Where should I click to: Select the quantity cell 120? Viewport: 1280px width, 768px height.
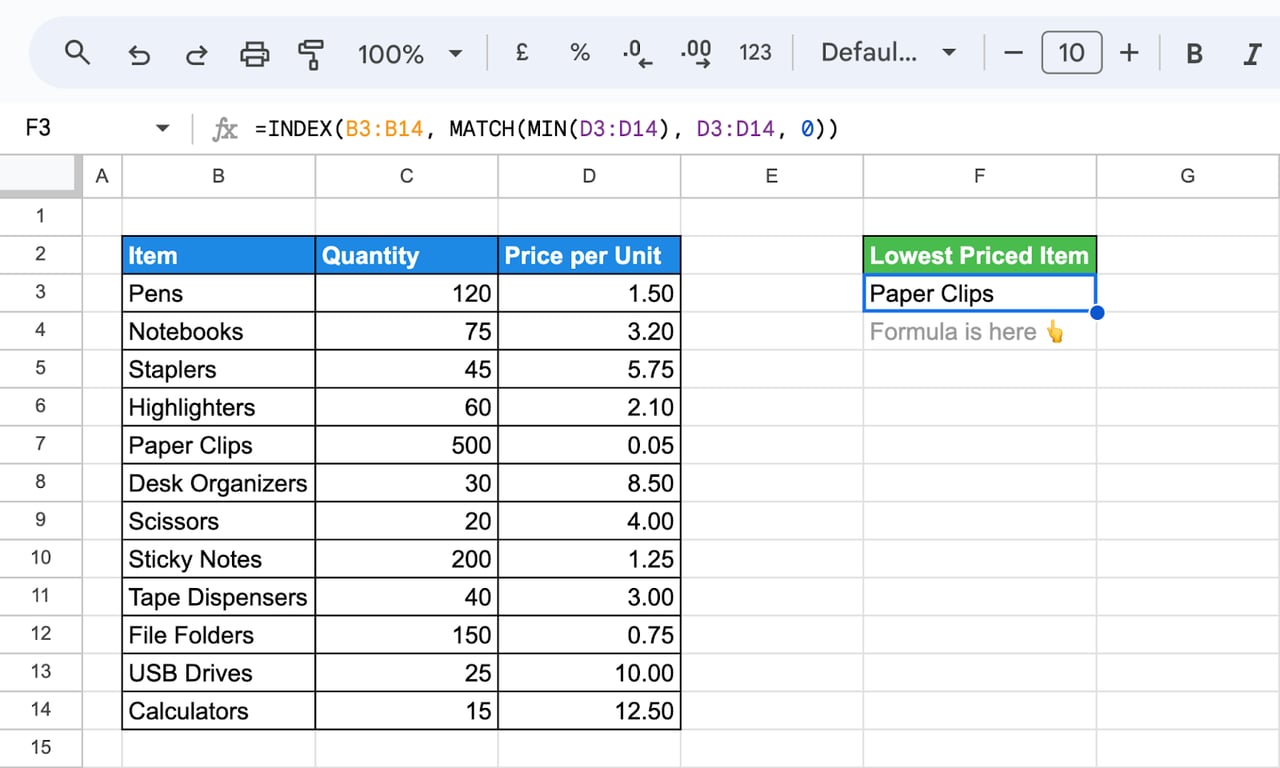406,293
